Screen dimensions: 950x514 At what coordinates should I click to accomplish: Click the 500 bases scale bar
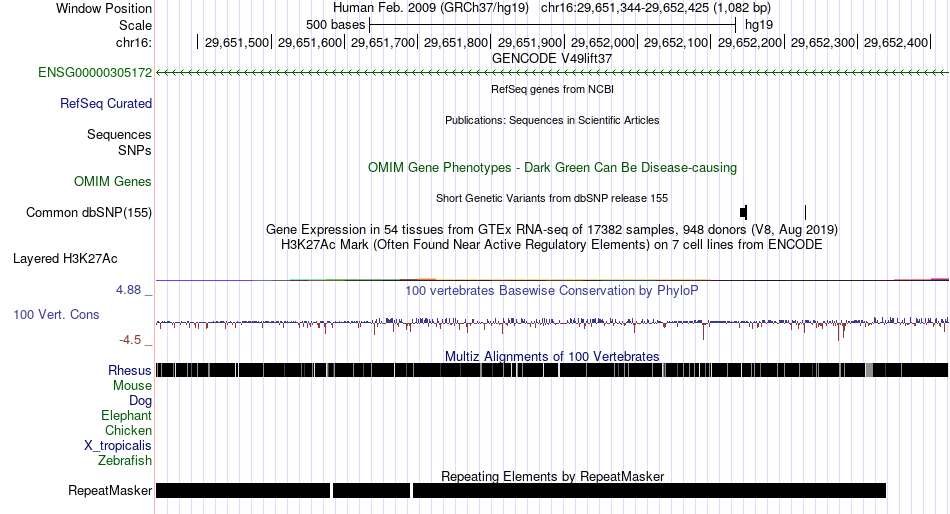[553, 25]
